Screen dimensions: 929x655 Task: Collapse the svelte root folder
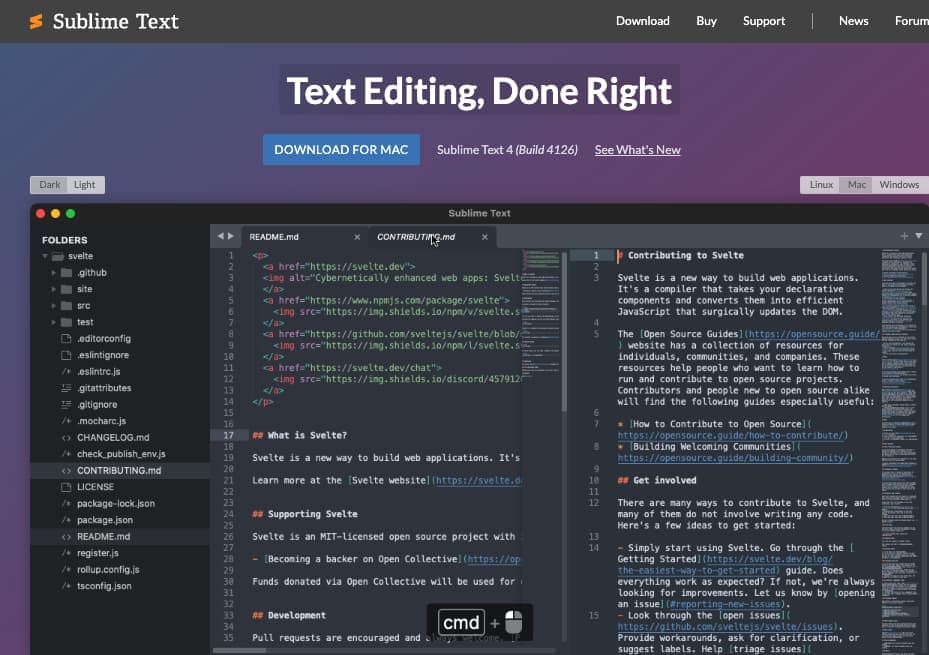45,257
